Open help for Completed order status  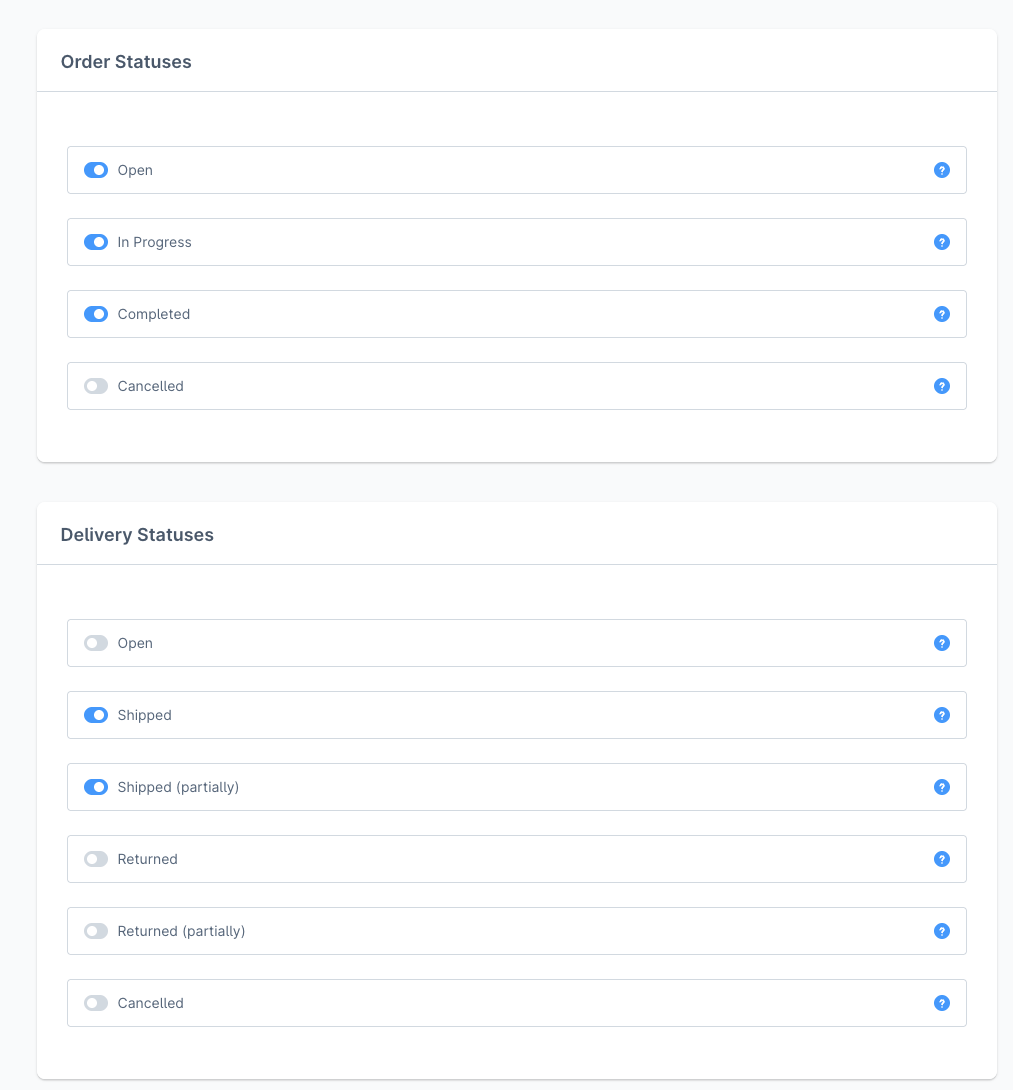(941, 314)
